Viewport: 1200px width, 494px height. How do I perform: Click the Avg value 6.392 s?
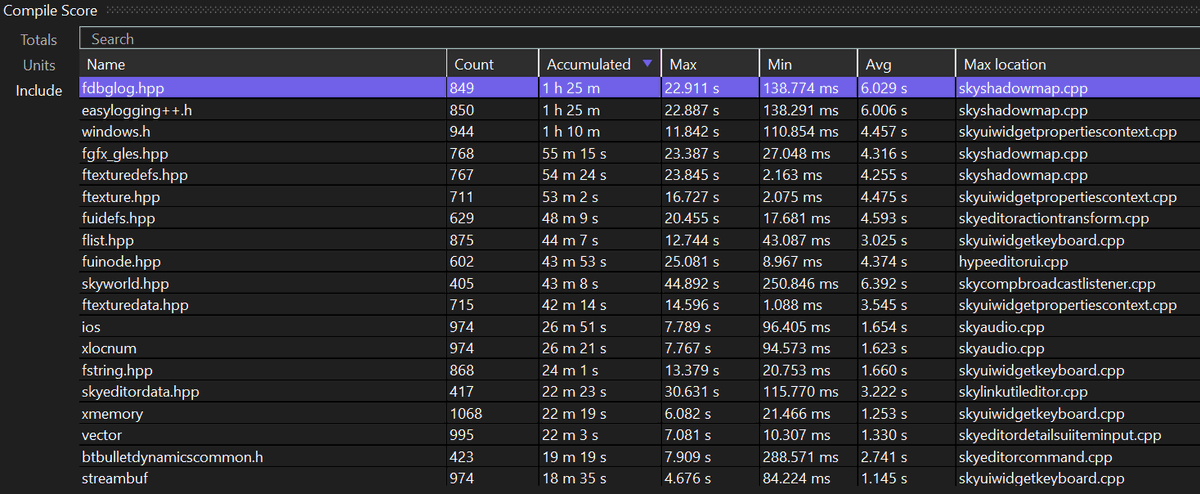885,284
